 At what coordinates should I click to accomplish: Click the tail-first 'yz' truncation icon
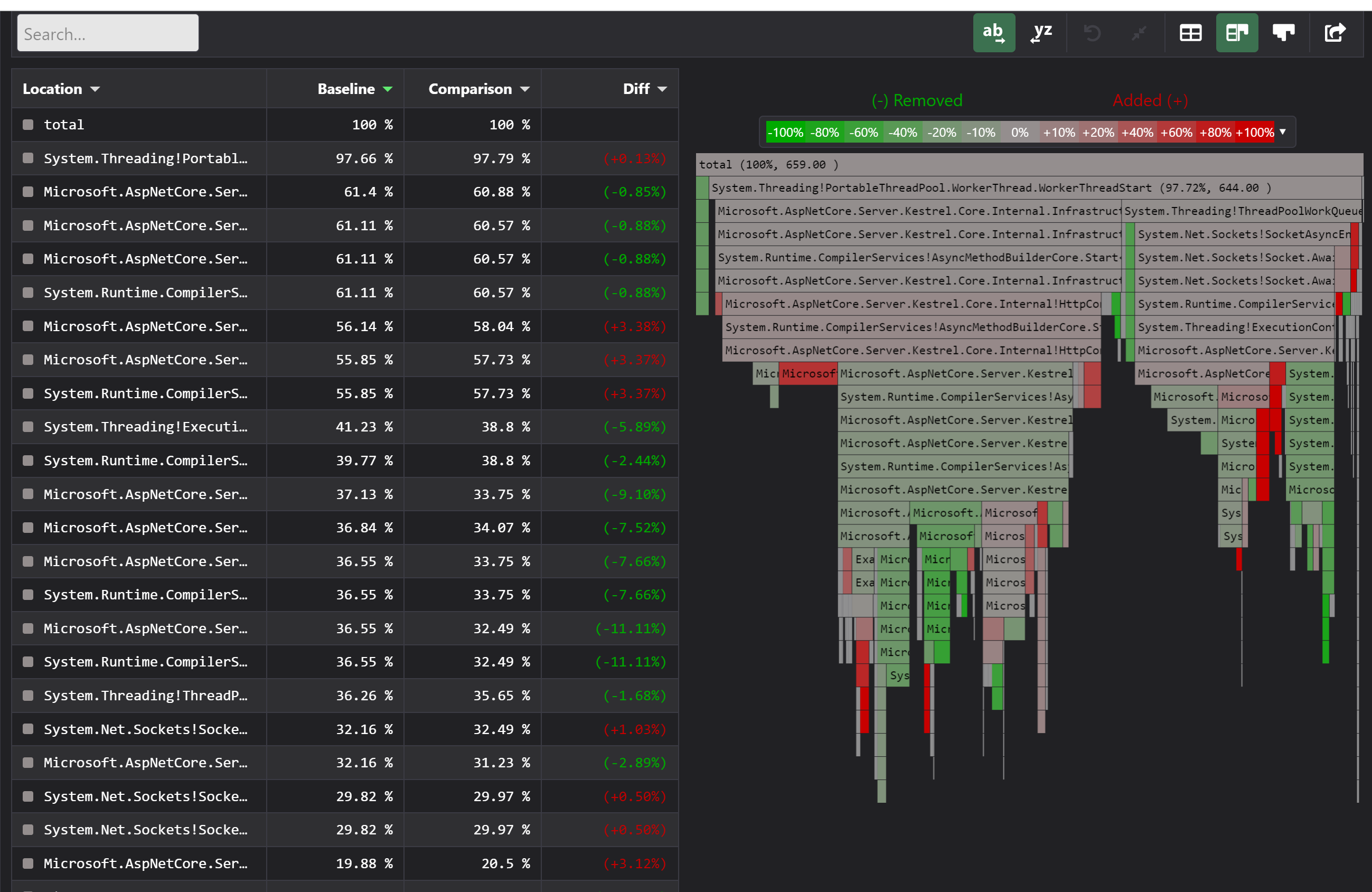(1041, 33)
